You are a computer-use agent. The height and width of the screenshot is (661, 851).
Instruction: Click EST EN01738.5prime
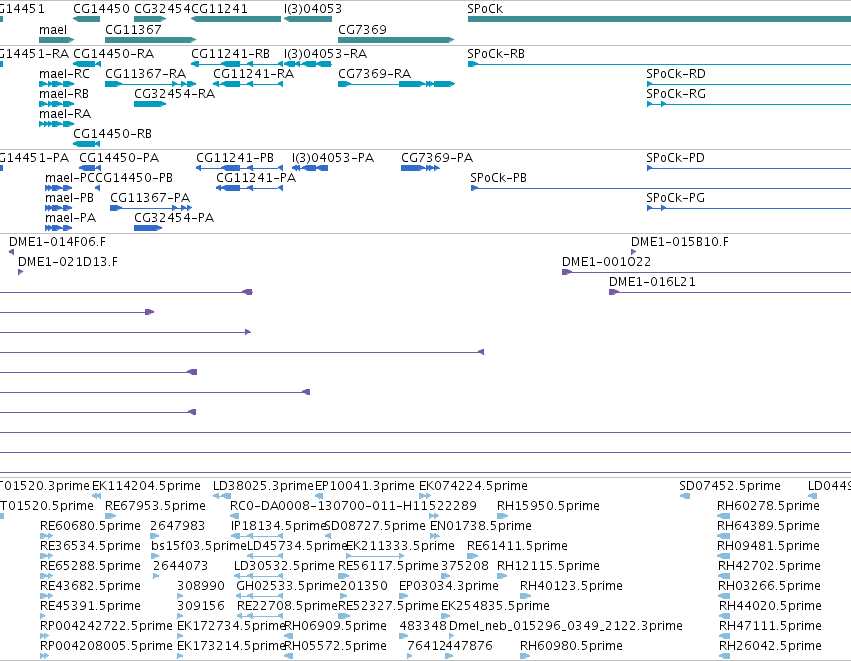click(481, 526)
